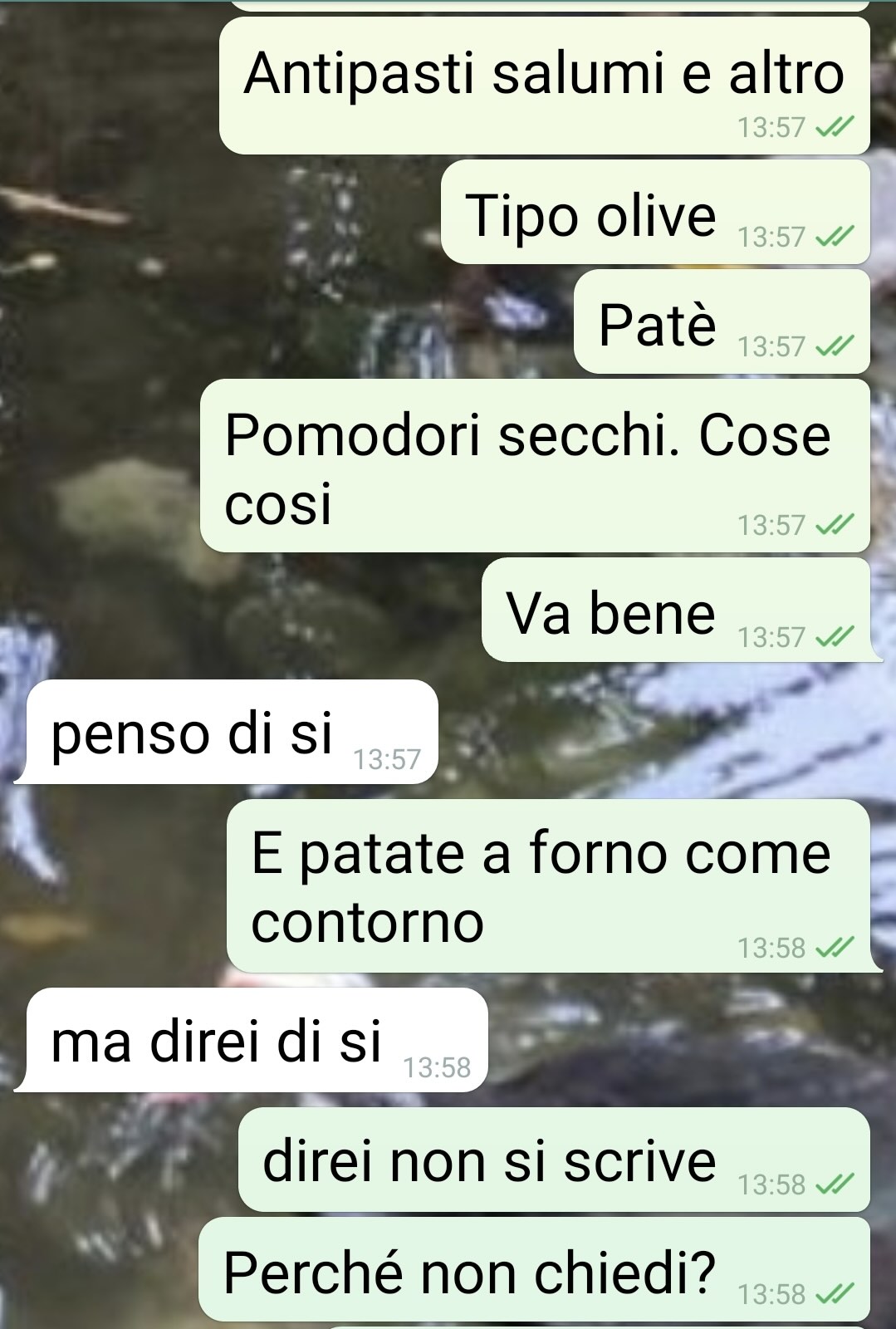Screen dimensions: 896x1329
Task: Tap the read ticks on "E patate a forno" message
Action: (x=835, y=947)
